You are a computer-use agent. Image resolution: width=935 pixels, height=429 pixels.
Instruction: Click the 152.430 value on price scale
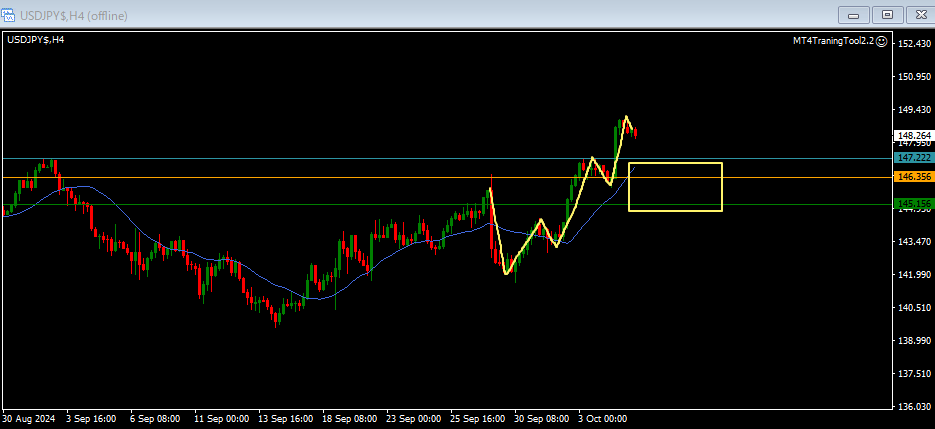point(914,44)
